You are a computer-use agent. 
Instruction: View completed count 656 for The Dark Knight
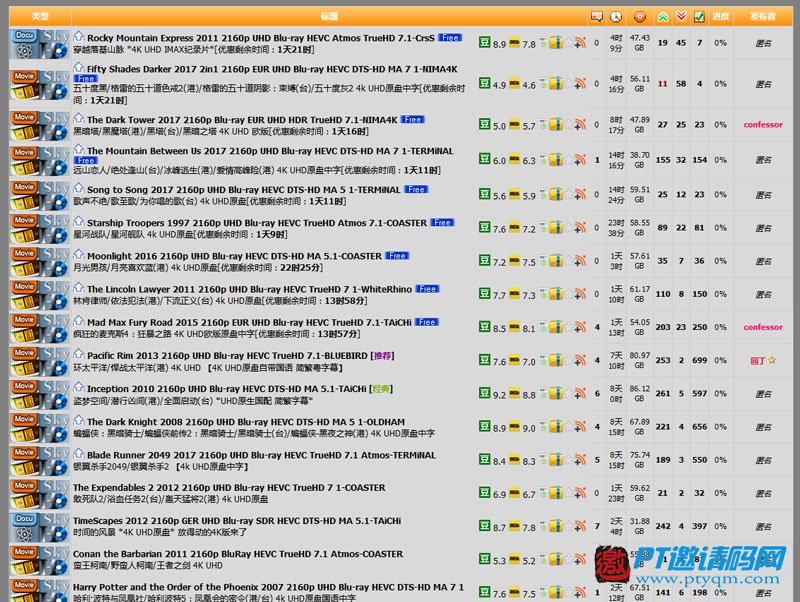point(699,427)
